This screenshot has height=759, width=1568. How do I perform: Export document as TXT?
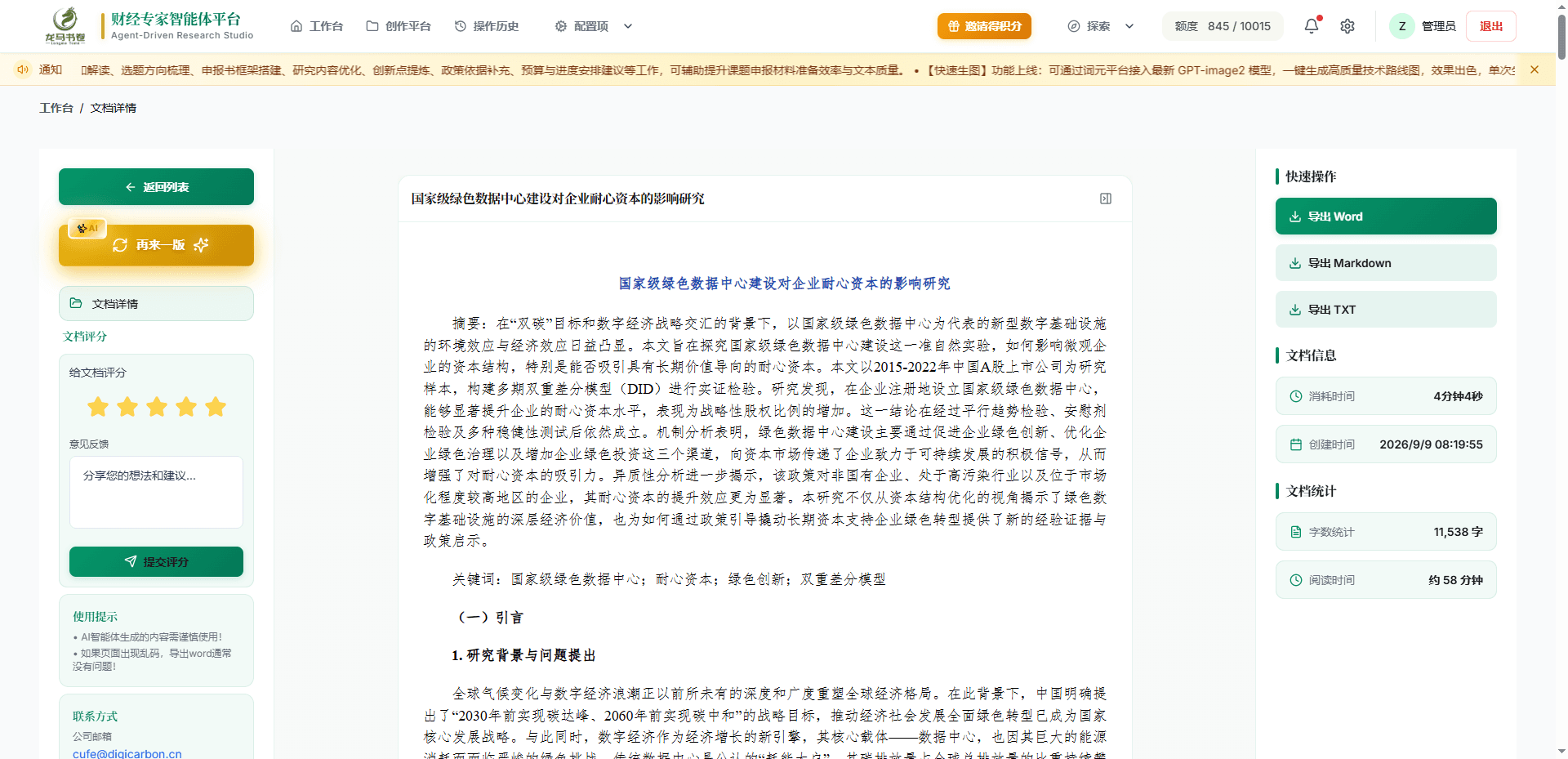(x=1386, y=310)
